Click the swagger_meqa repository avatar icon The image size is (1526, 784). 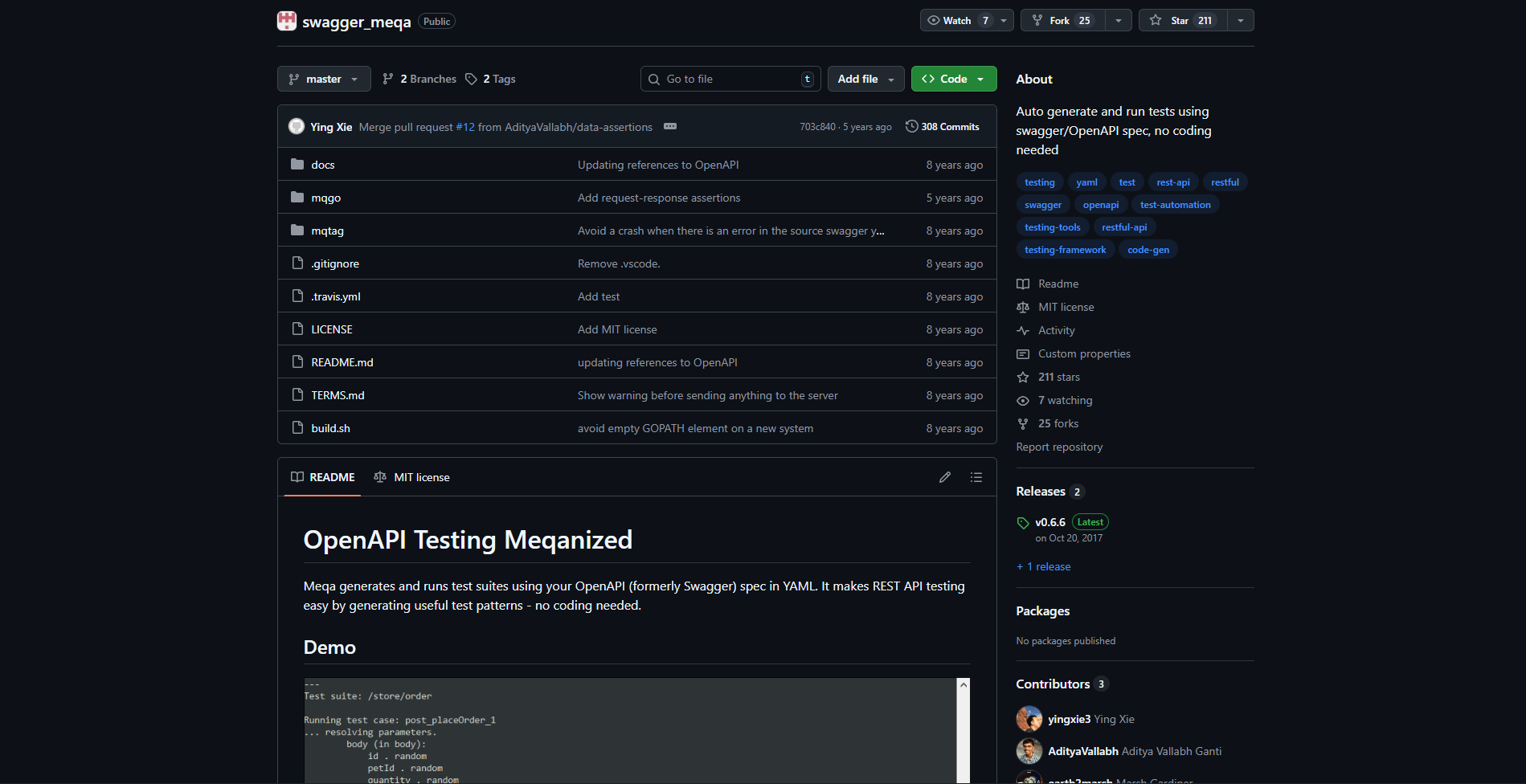click(x=287, y=21)
